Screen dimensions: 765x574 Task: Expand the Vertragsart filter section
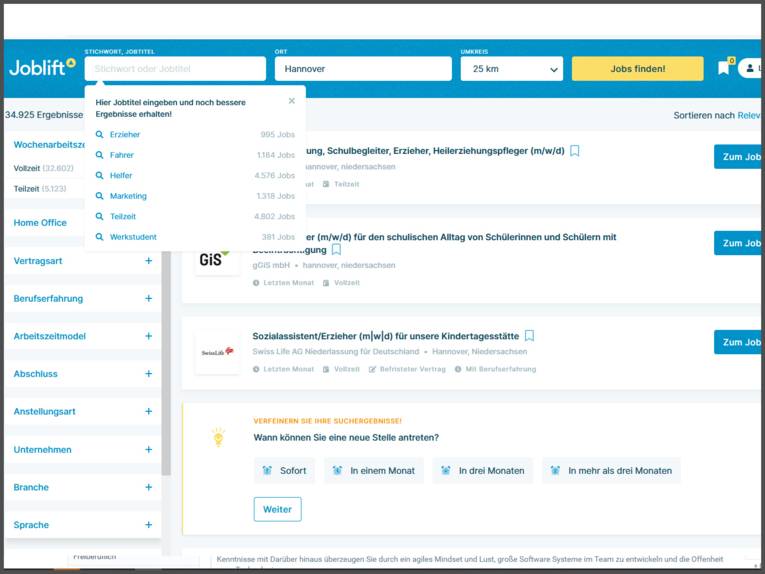coord(148,261)
